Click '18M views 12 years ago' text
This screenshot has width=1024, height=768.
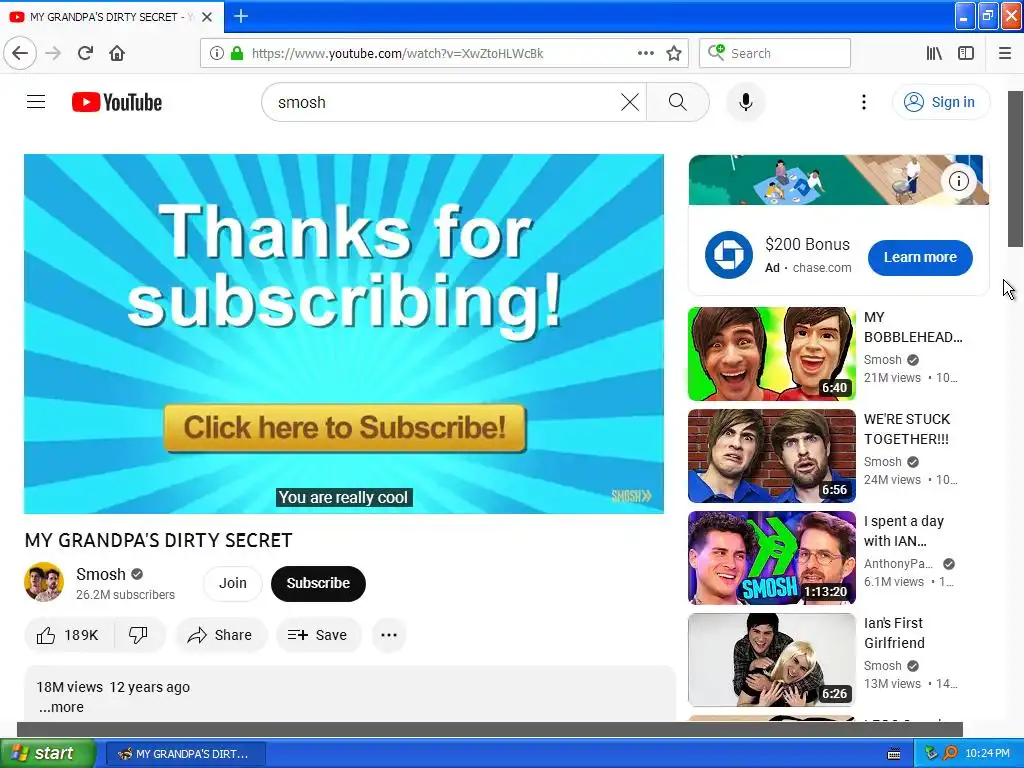113,687
